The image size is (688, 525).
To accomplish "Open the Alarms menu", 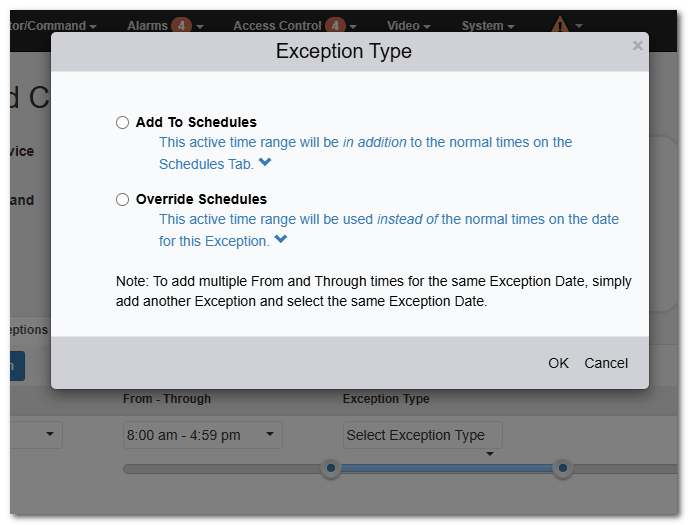I will (x=165, y=26).
